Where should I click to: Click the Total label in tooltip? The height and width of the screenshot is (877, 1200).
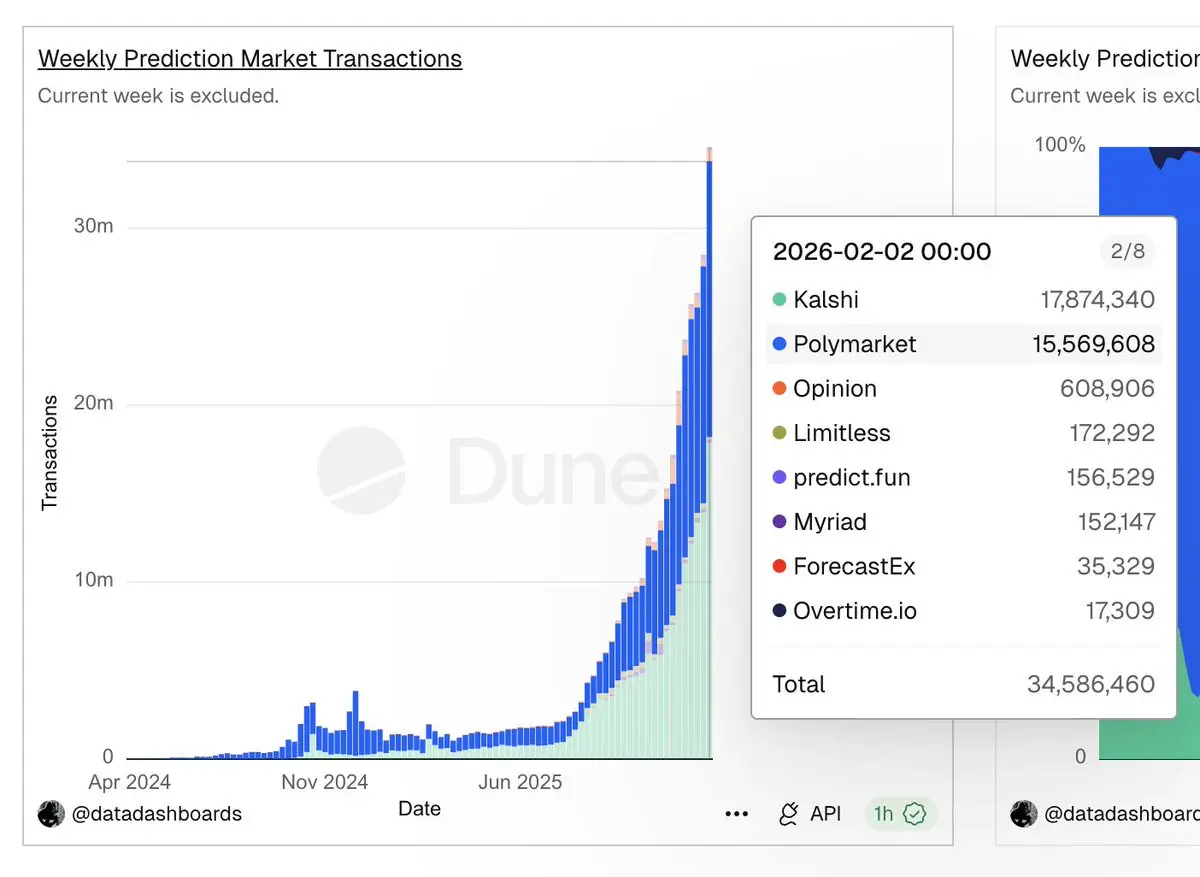(799, 684)
